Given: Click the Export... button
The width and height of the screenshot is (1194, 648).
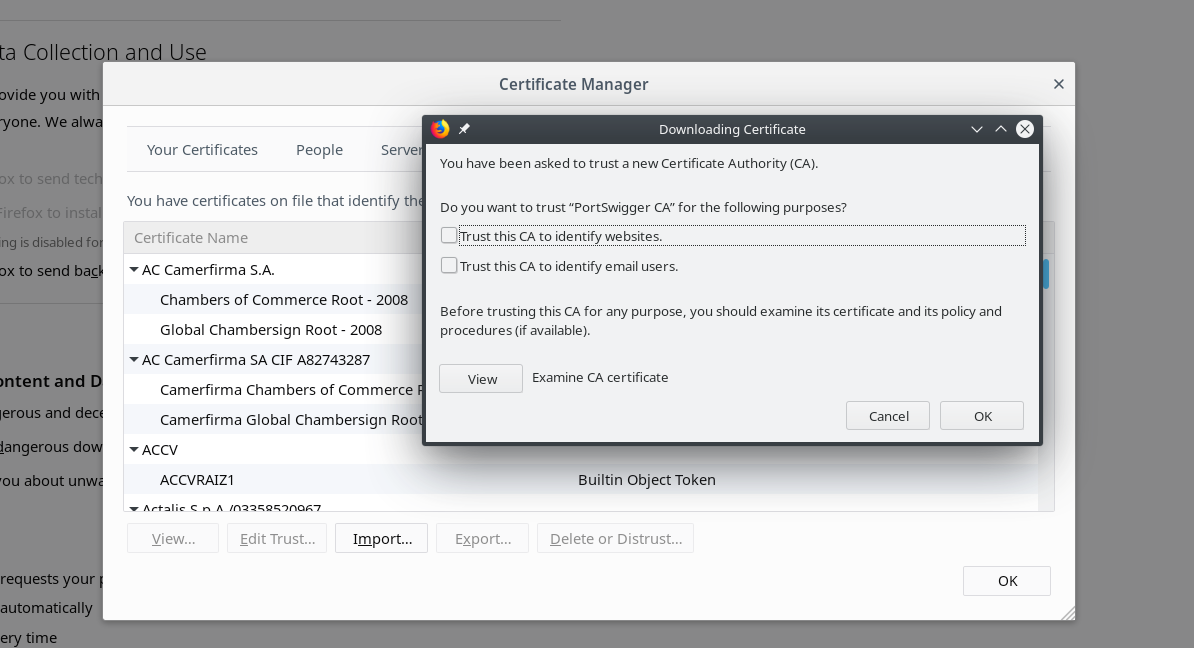Looking at the screenshot, I should tap(483, 538).
